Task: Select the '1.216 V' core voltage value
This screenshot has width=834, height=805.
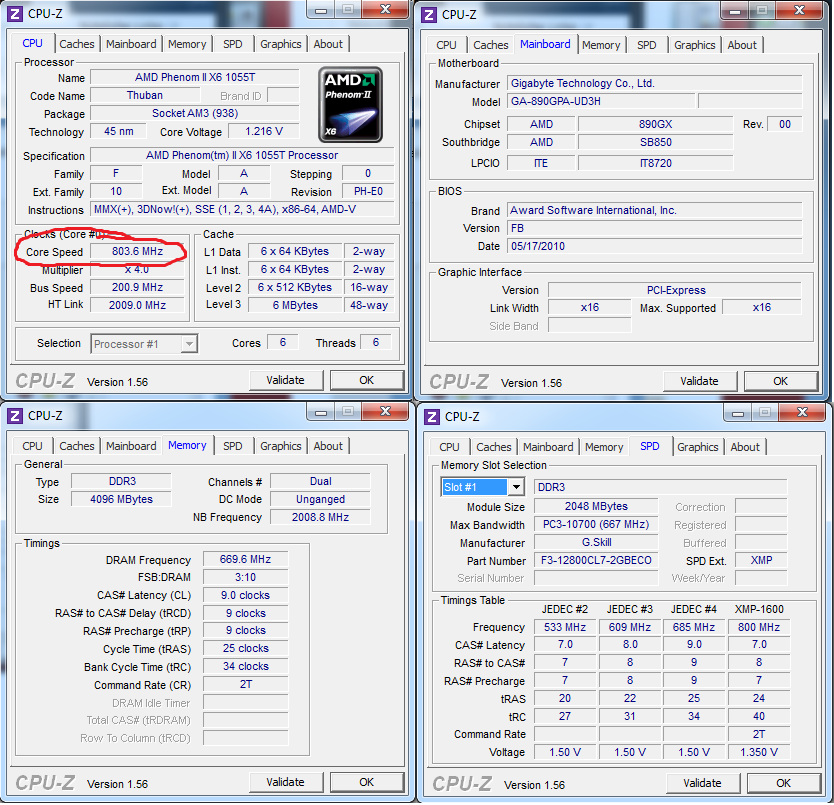Action: 264,131
